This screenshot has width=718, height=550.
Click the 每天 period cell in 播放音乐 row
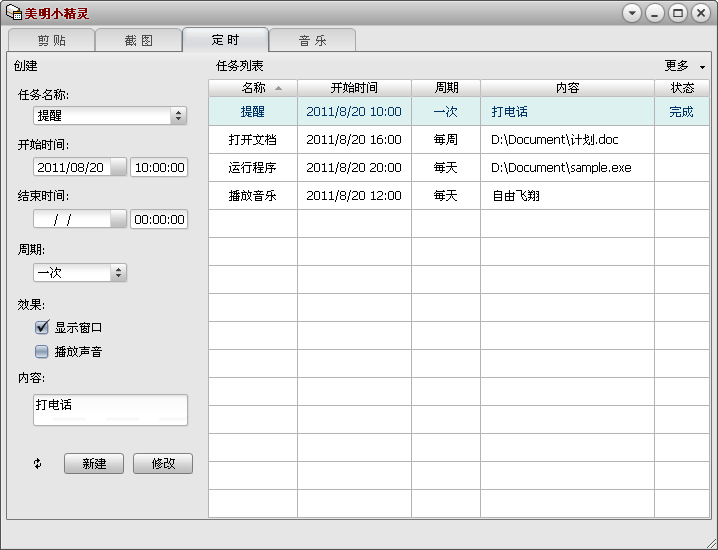point(446,196)
